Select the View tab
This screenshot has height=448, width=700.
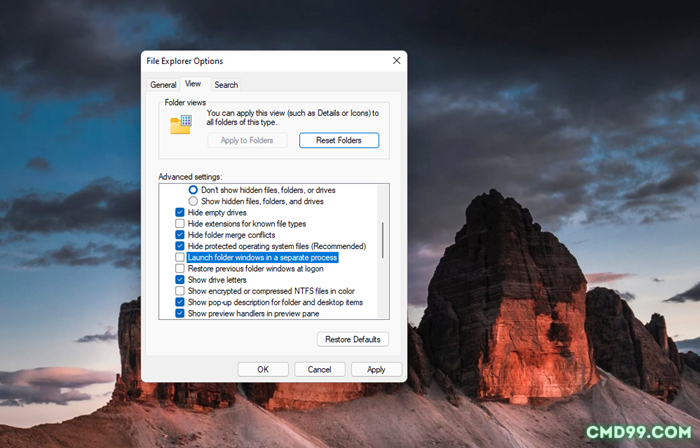click(x=193, y=84)
